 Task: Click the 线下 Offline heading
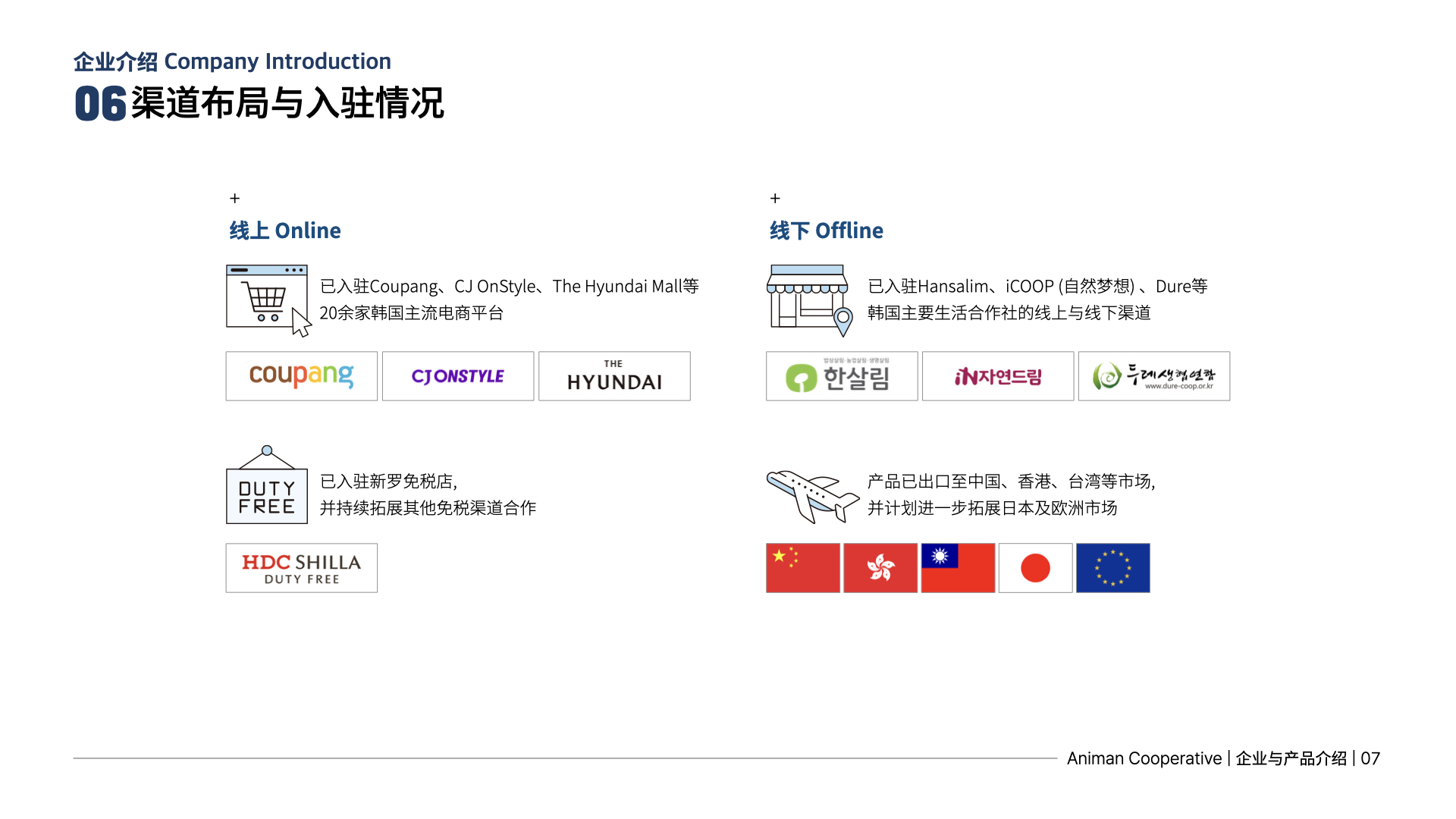coord(827,231)
